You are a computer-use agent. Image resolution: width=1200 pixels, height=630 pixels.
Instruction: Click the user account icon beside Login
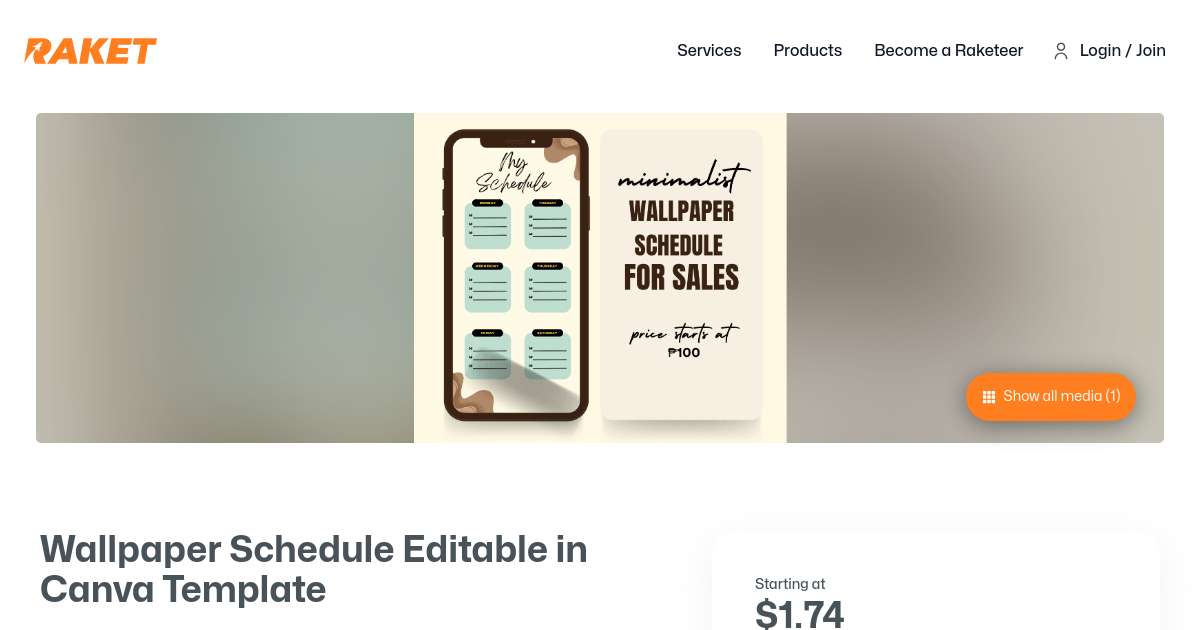click(1061, 51)
